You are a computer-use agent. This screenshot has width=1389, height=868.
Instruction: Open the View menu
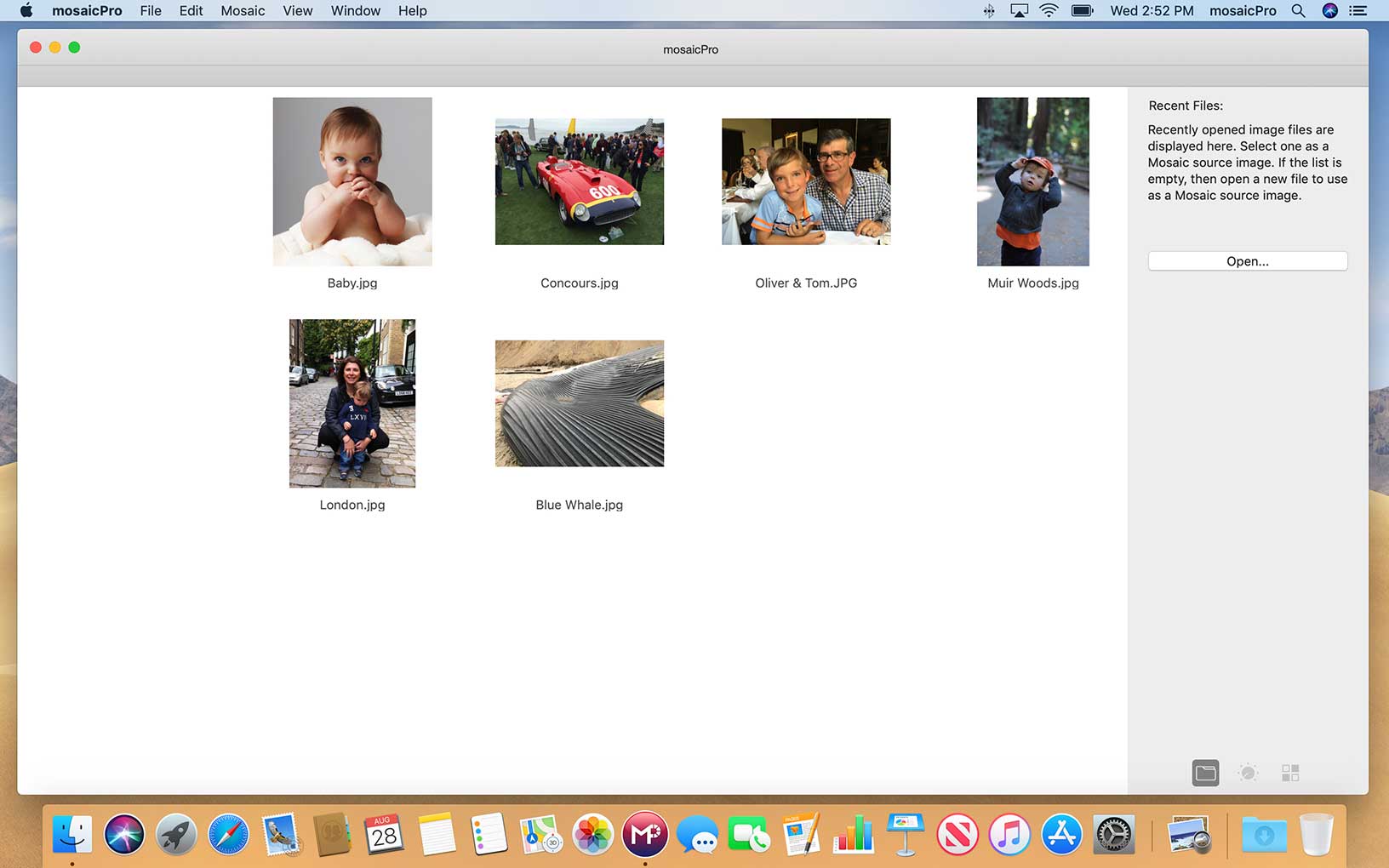pyautogui.click(x=297, y=11)
